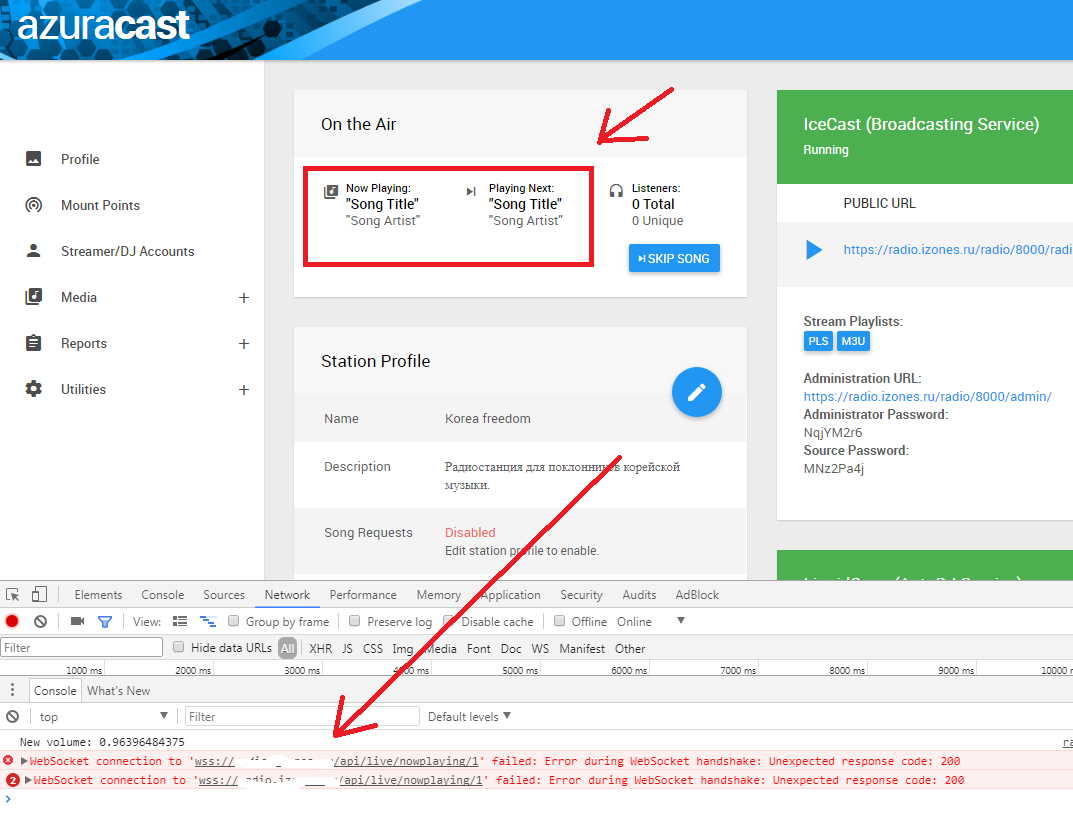Open the Security tab
Image resolution: width=1073 pixels, height=826 pixels.
pos(581,595)
